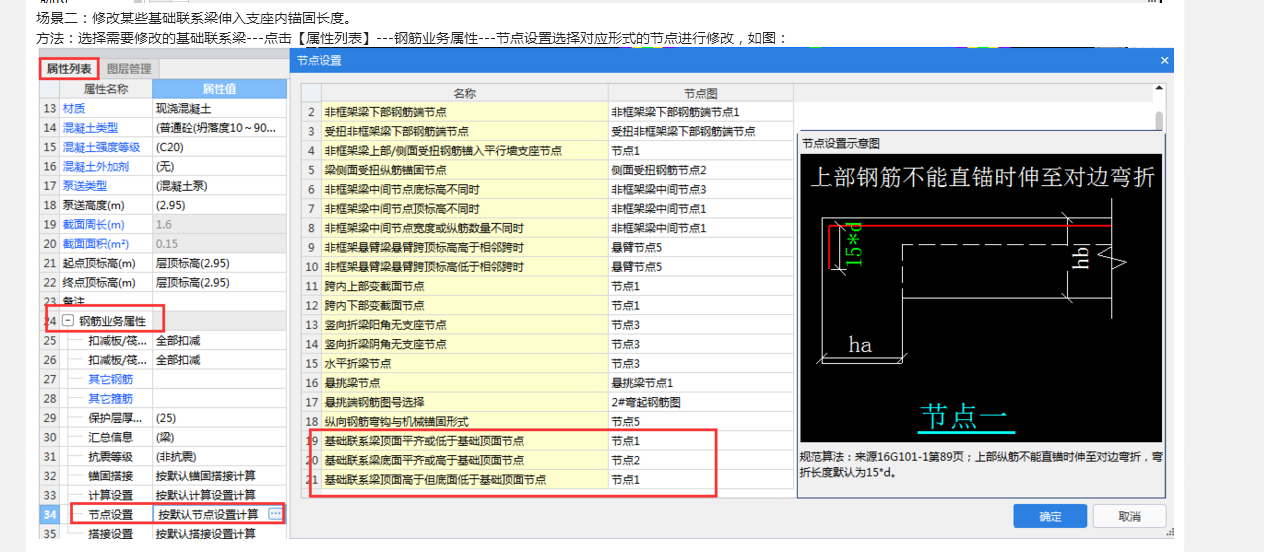Select row 基础联系梁顶面平齐或低于基础顶面节点
The height and width of the screenshot is (552, 1264).
tap(548, 440)
